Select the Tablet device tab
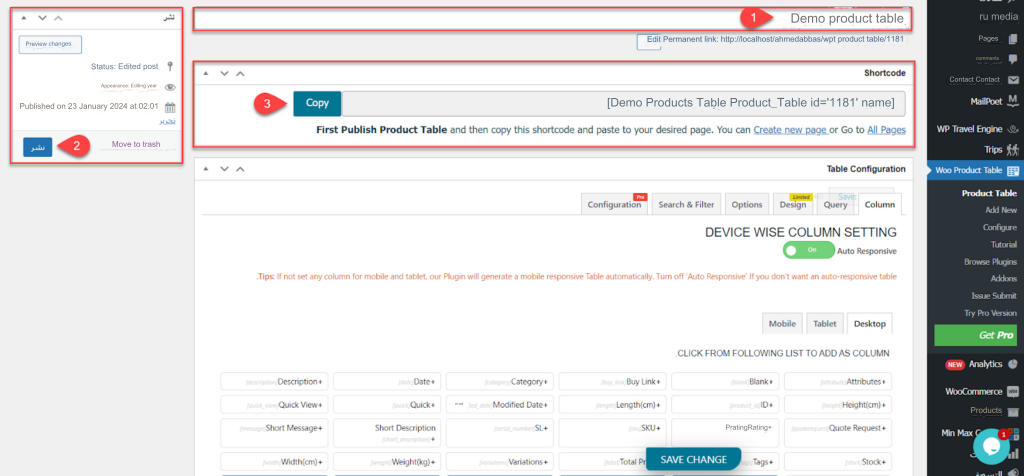1024x476 pixels. point(825,324)
